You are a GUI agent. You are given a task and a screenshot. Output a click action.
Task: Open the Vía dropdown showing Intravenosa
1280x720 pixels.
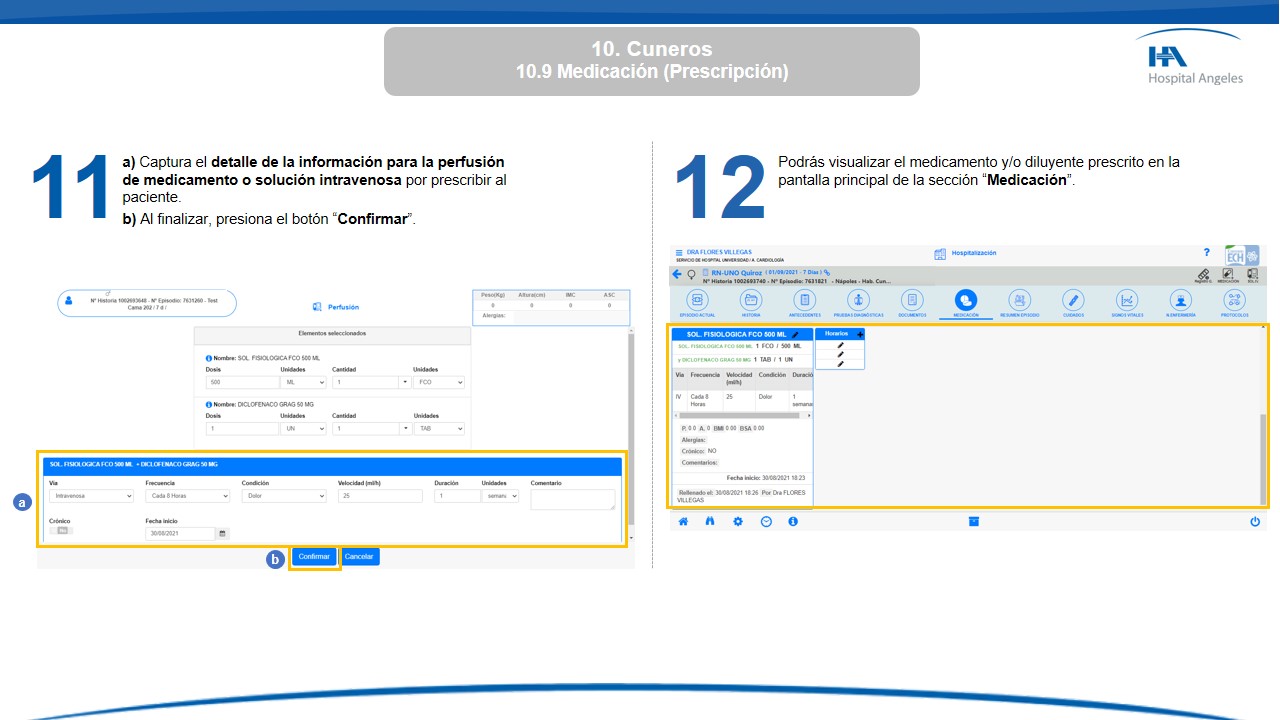pos(91,496)
